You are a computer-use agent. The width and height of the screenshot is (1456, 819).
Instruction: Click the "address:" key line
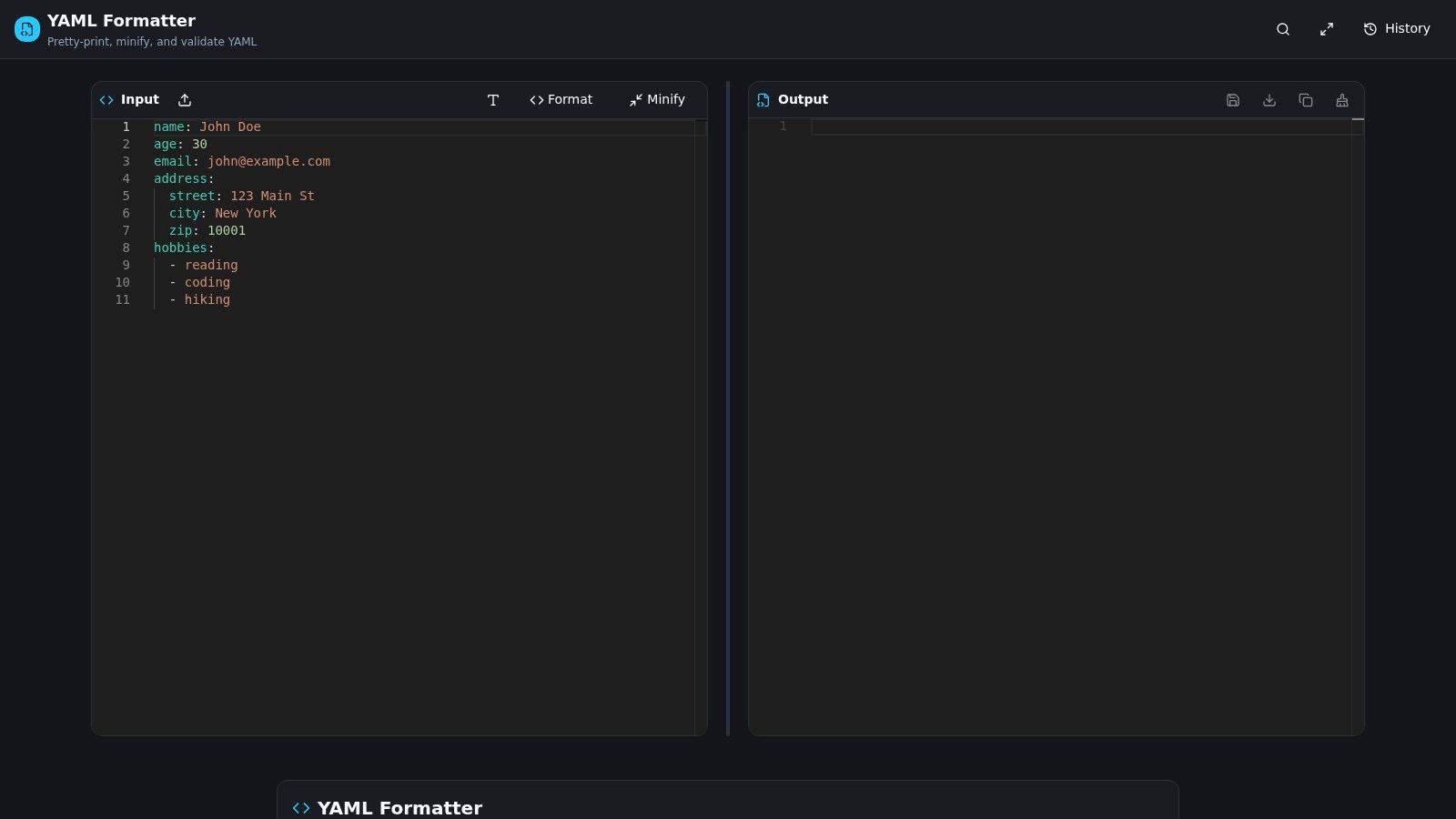[184, 179]
